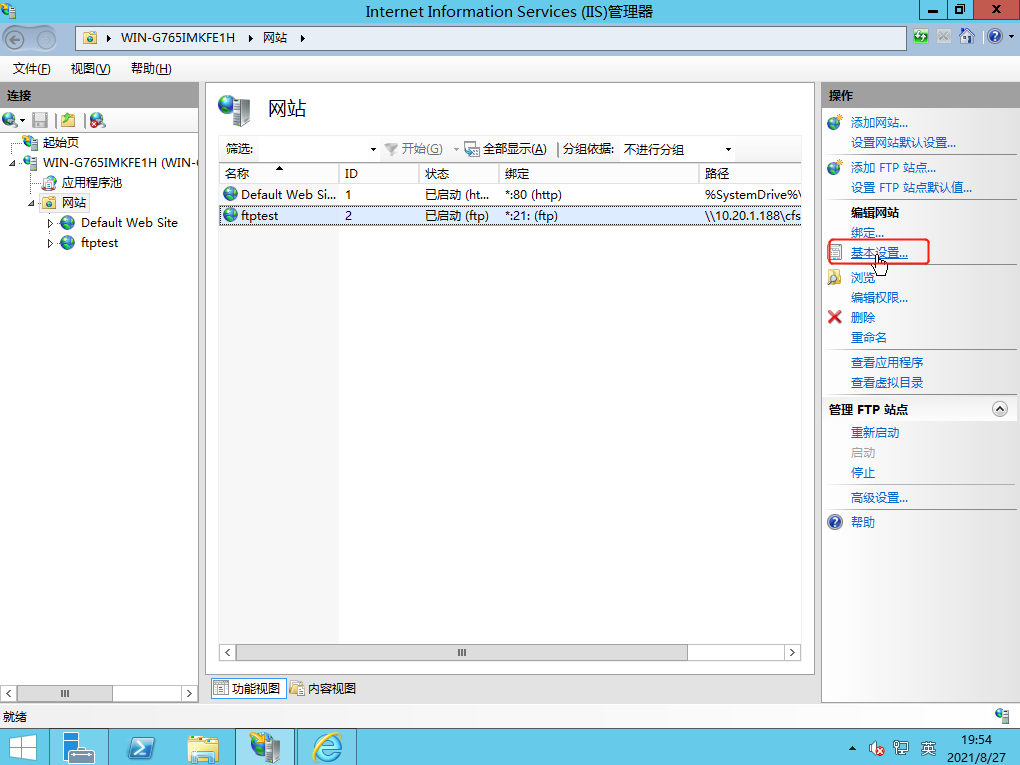This screenshot has height=765, width=1020.
Task: Launch PowerShell from taskbar
Action: [x=141, y=747]
